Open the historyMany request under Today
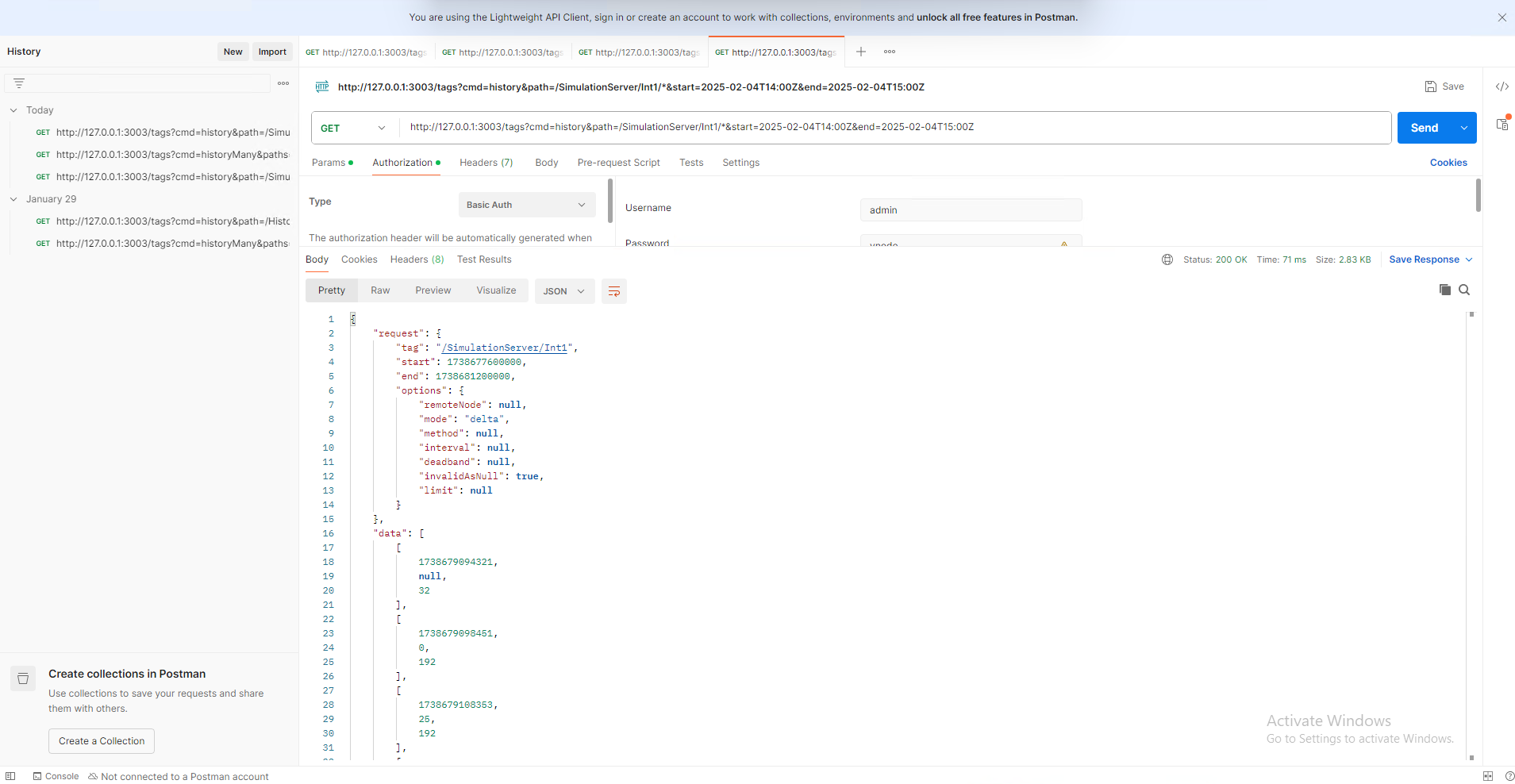This screenshot has height=784, width=1515. [x=163, y=155]
